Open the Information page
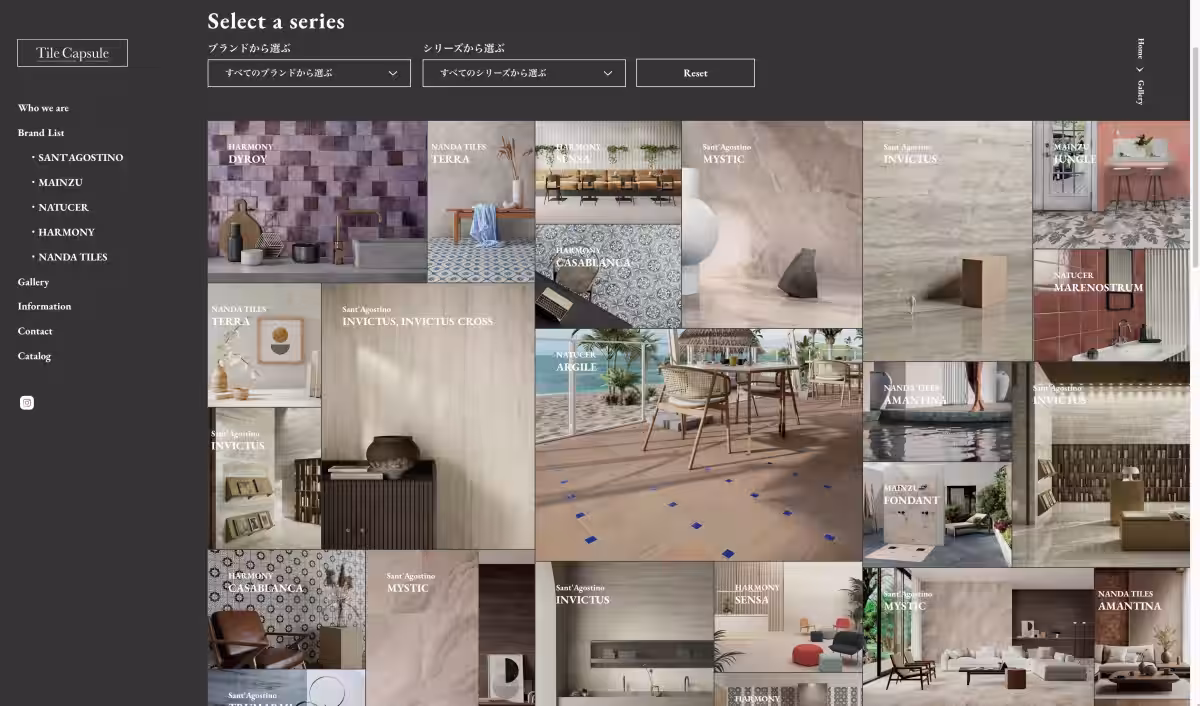This screenshot has width=1200, height=706. [x=44, y=306]
